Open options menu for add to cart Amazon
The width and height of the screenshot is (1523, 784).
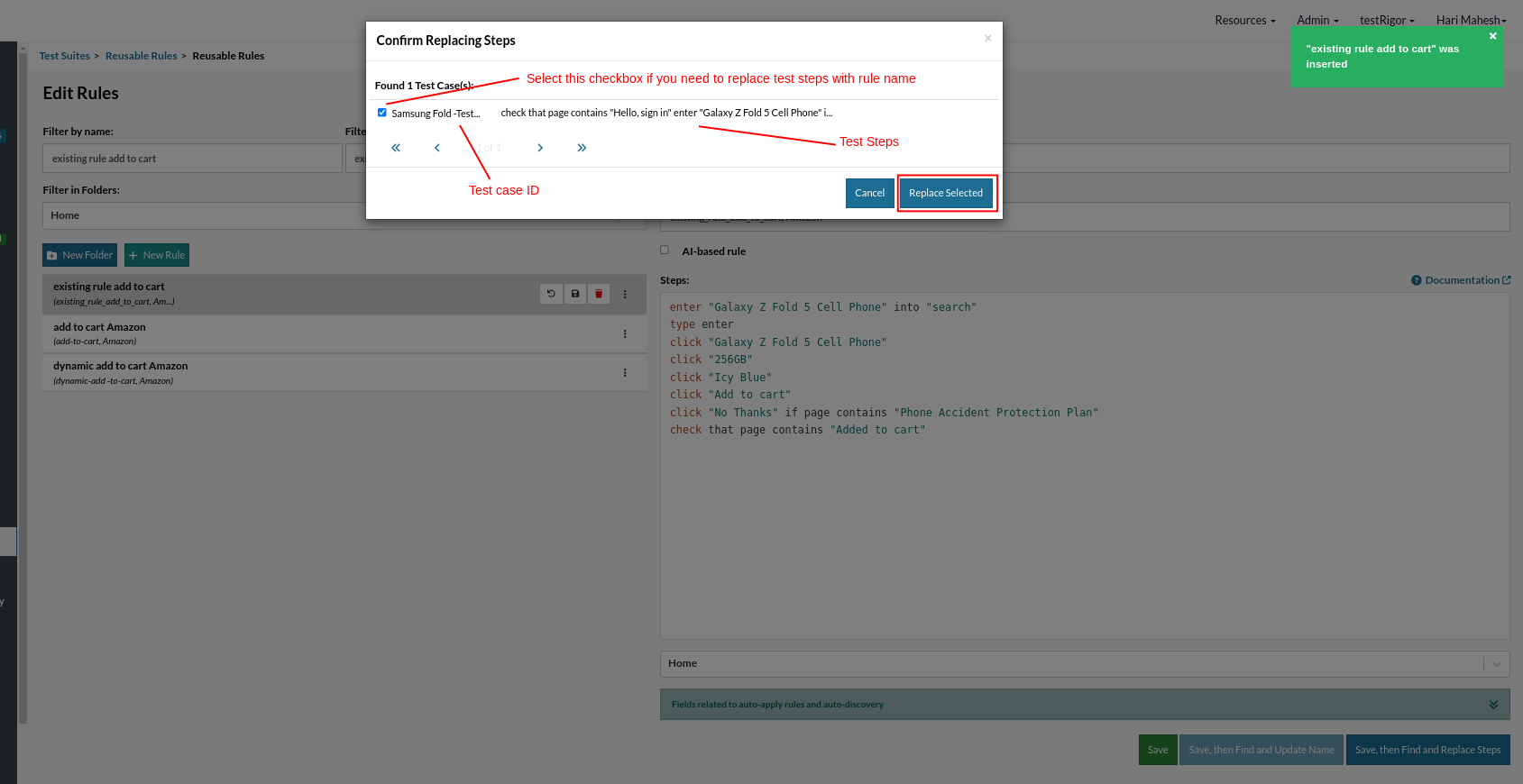coord(625,334)
